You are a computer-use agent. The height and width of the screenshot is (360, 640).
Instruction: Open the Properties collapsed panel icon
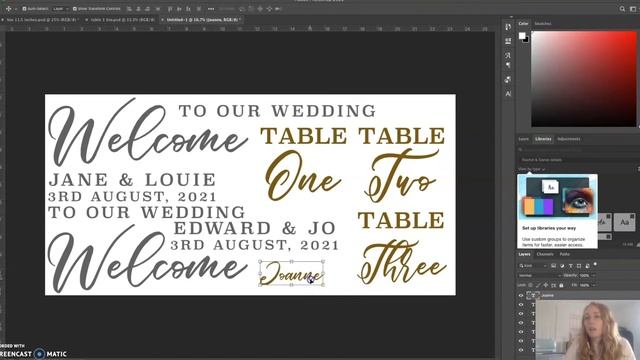(x=508, y=41)
